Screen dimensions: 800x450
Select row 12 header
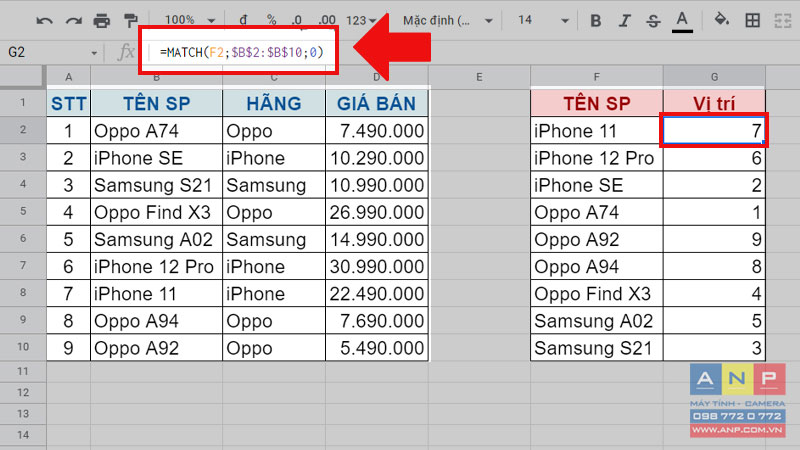pyautogui.click(x=23, y=392)
